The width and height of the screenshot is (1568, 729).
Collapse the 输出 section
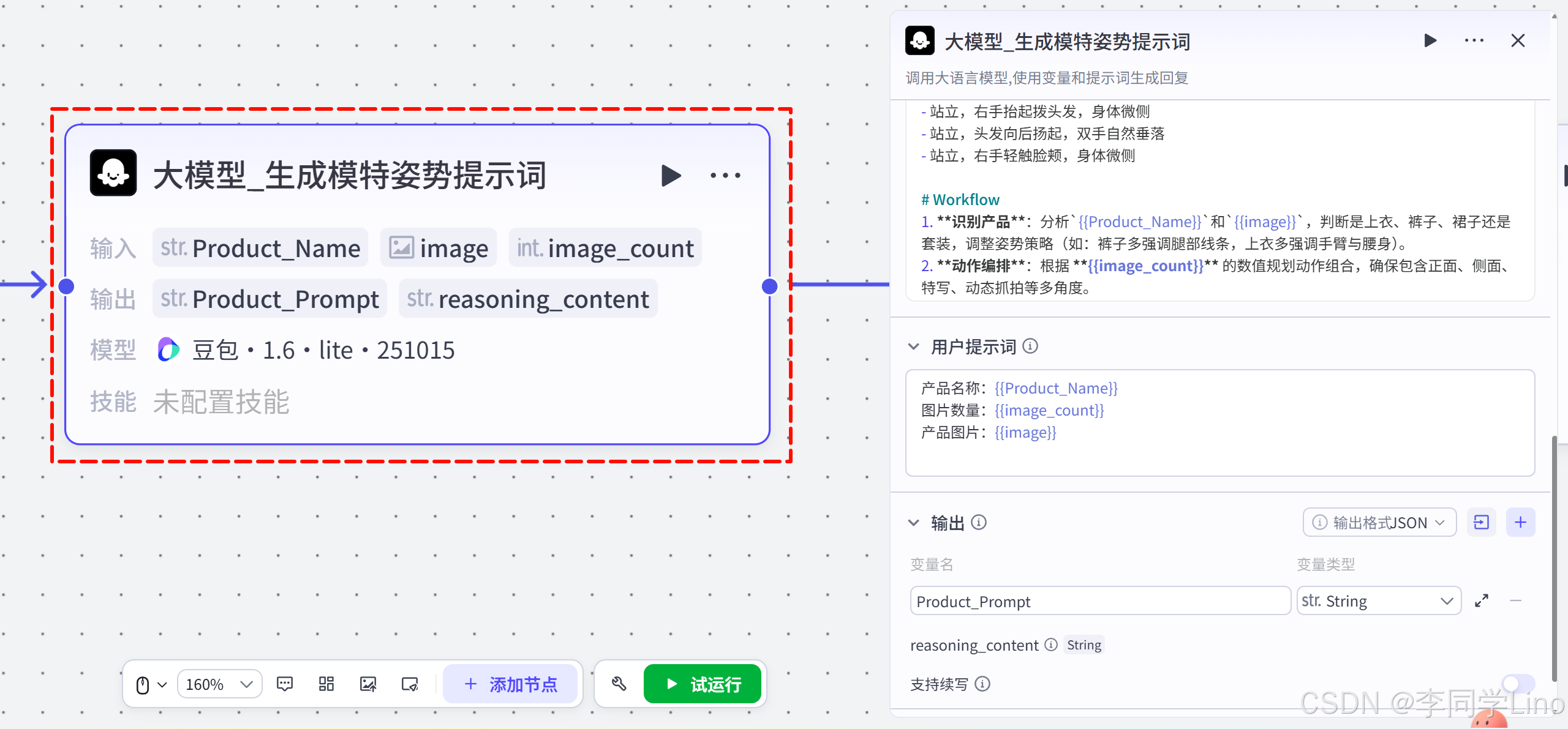[913, 523]
